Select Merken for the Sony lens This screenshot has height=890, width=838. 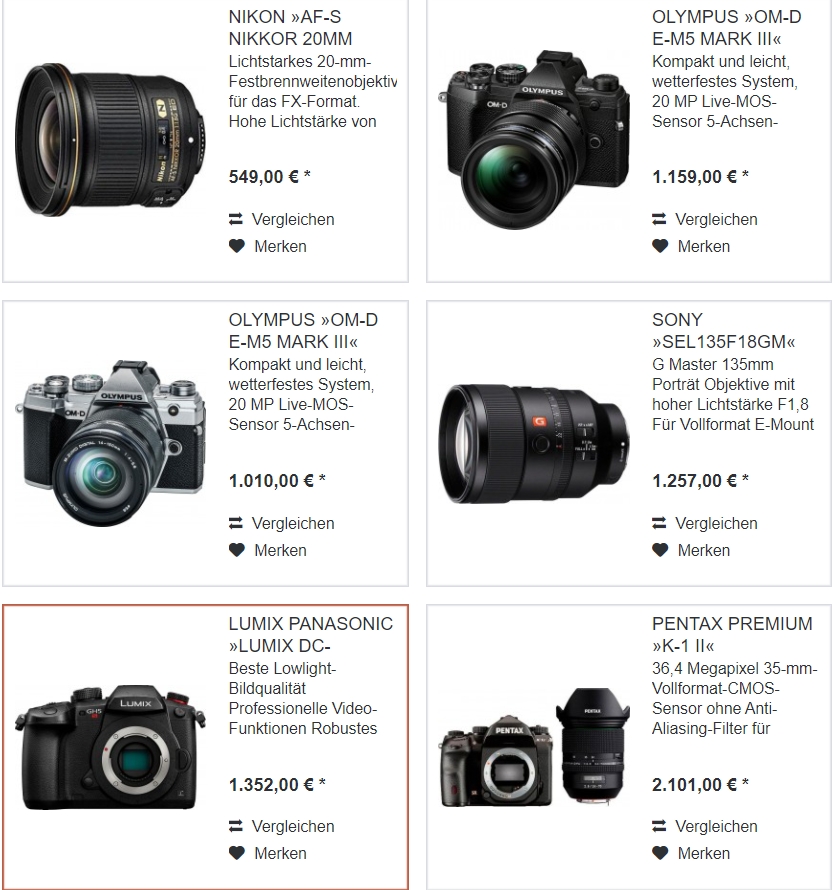[703, 550]
